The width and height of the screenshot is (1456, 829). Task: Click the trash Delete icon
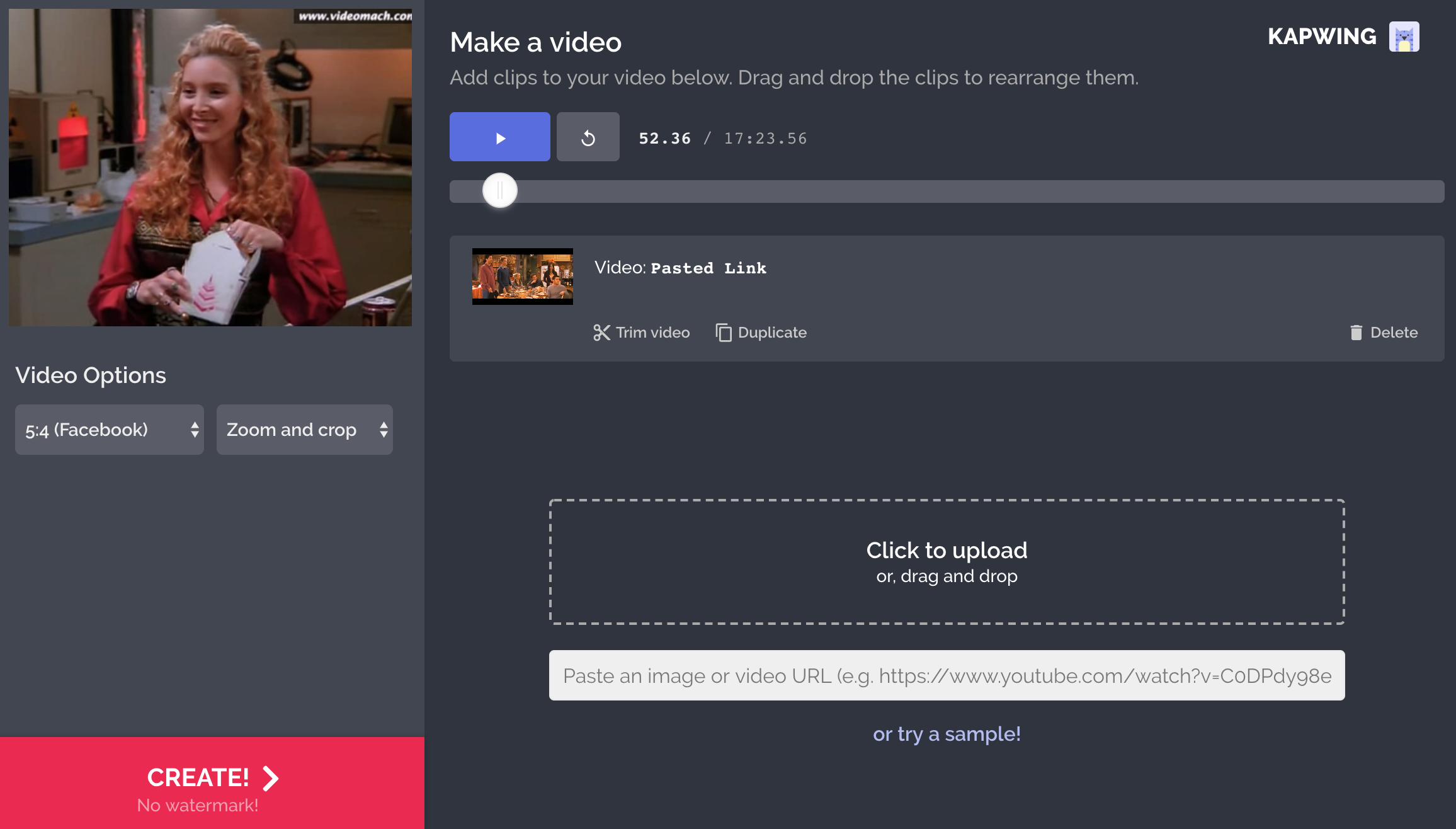pyautogui.click(x=1356, y=333)
